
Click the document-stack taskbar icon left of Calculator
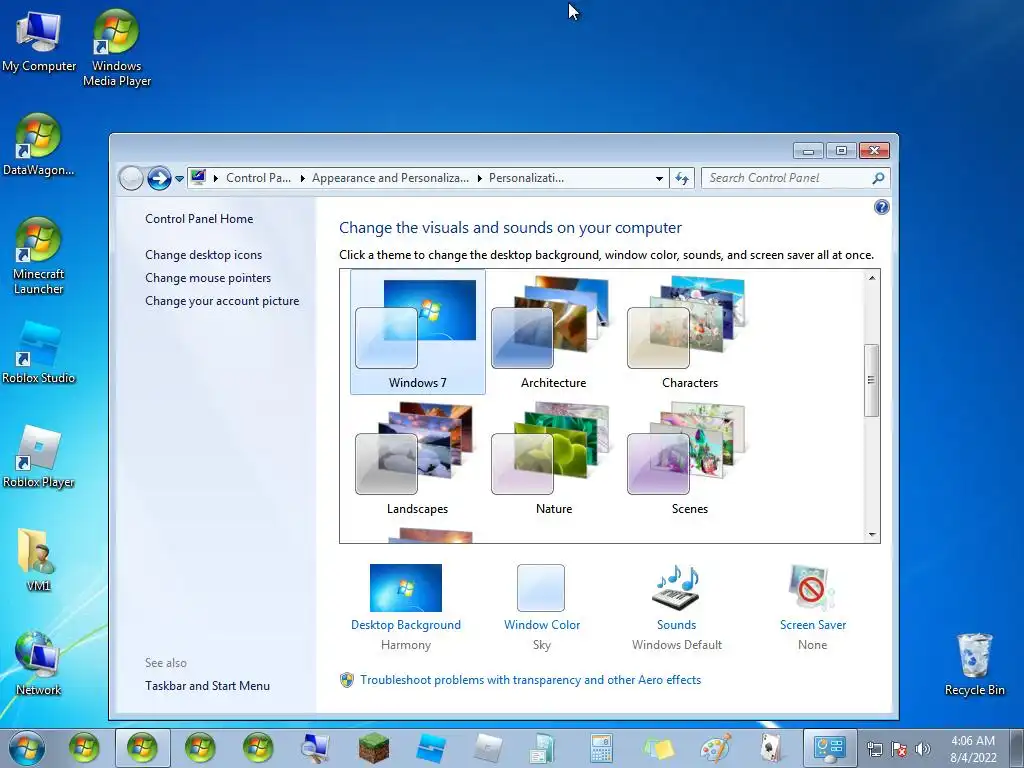click(543, 748)
